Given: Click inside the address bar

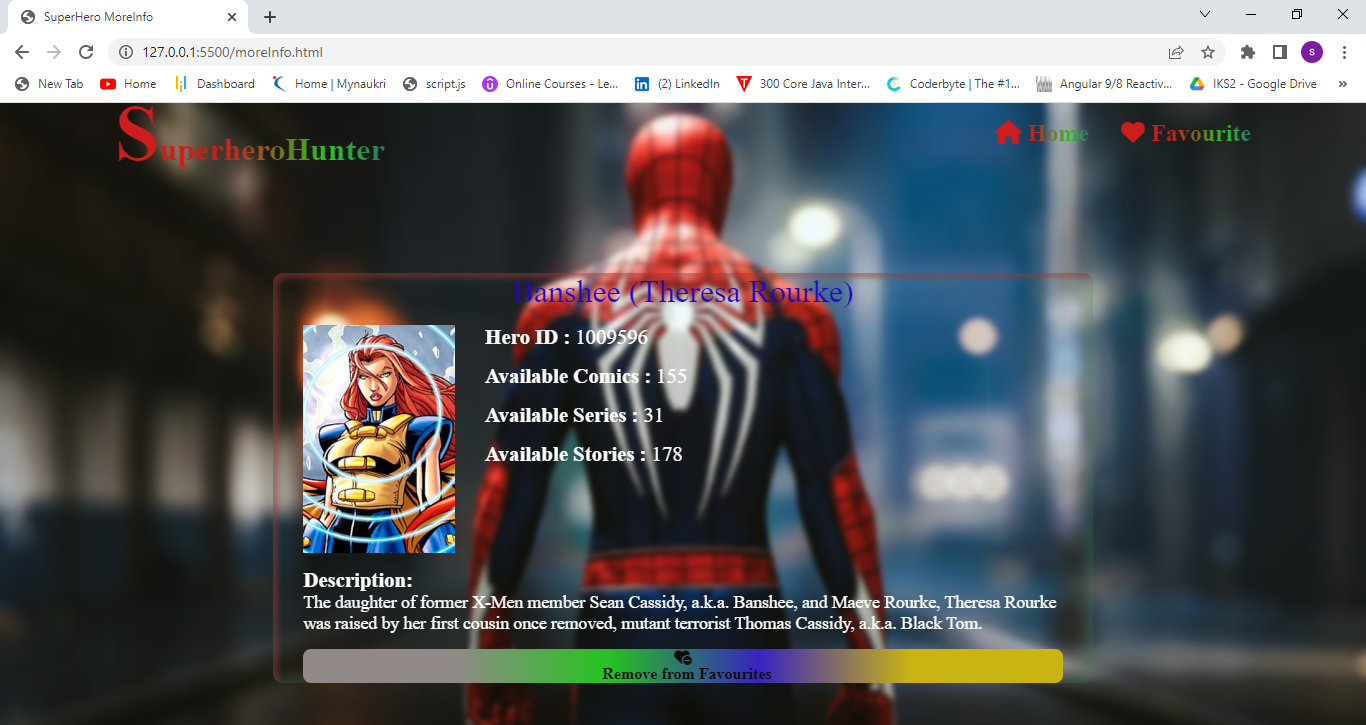Looking at the screenshot, I should click(x=400, y=52).
